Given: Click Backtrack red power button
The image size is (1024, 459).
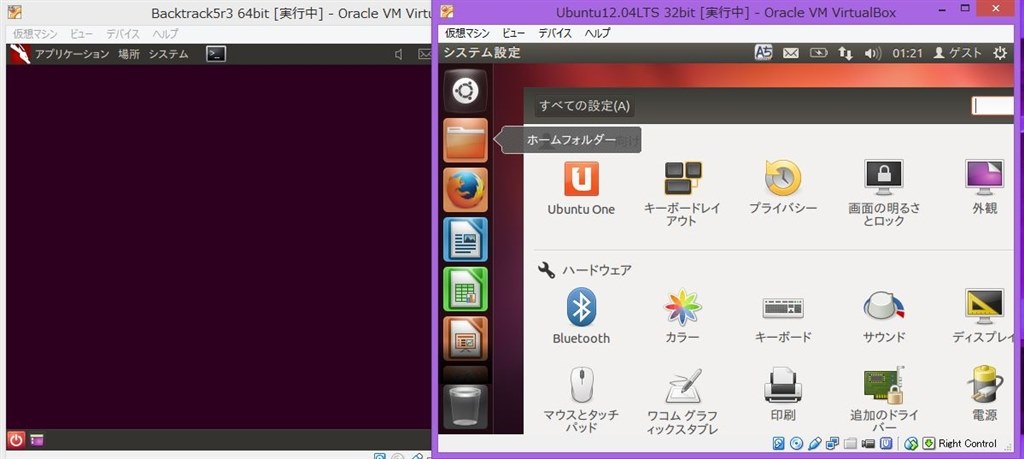Looking at the screenshot, I should pos(16,440).
